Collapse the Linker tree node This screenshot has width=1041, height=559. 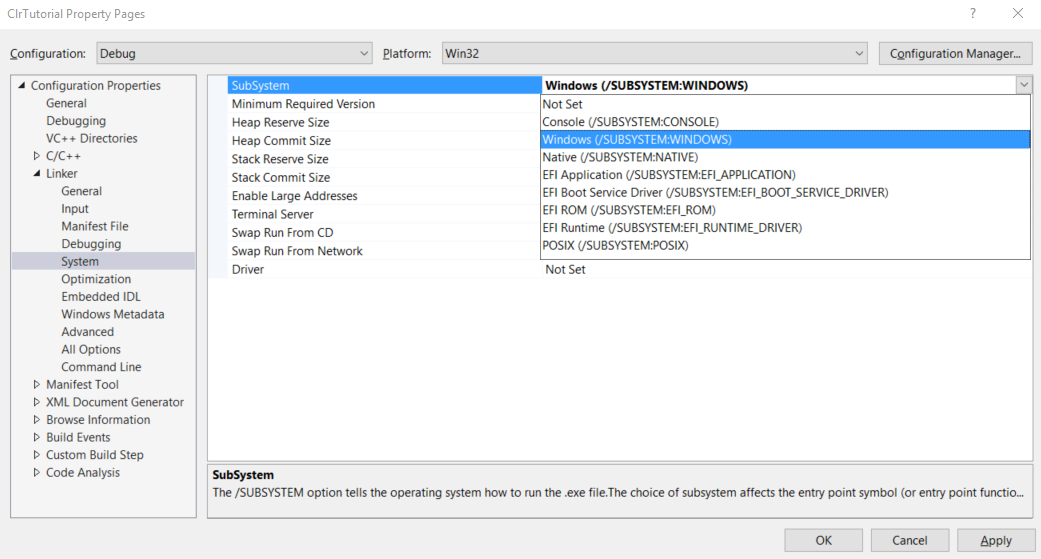tap(36, 174)
